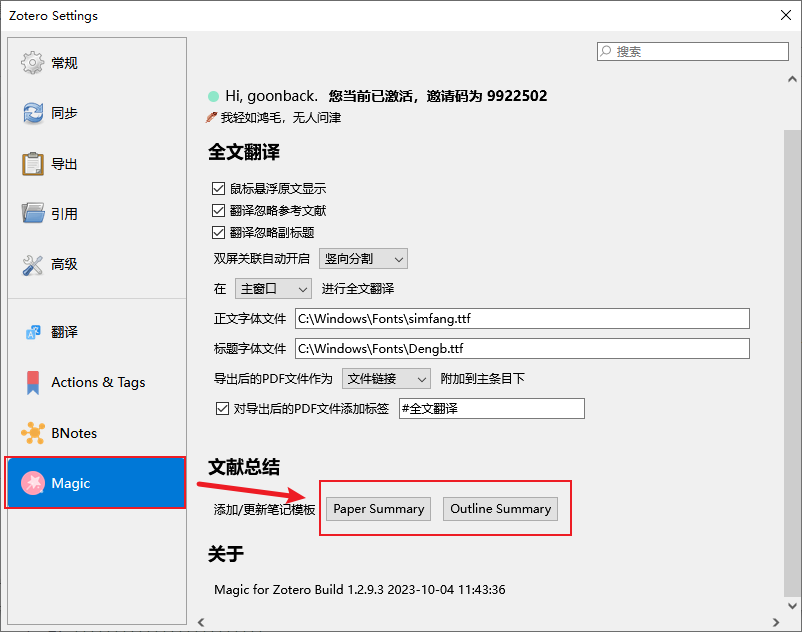This screenshot has height=632, width=802.
Task: Click the 进行全文翻译 text
Action: [358, 289]
